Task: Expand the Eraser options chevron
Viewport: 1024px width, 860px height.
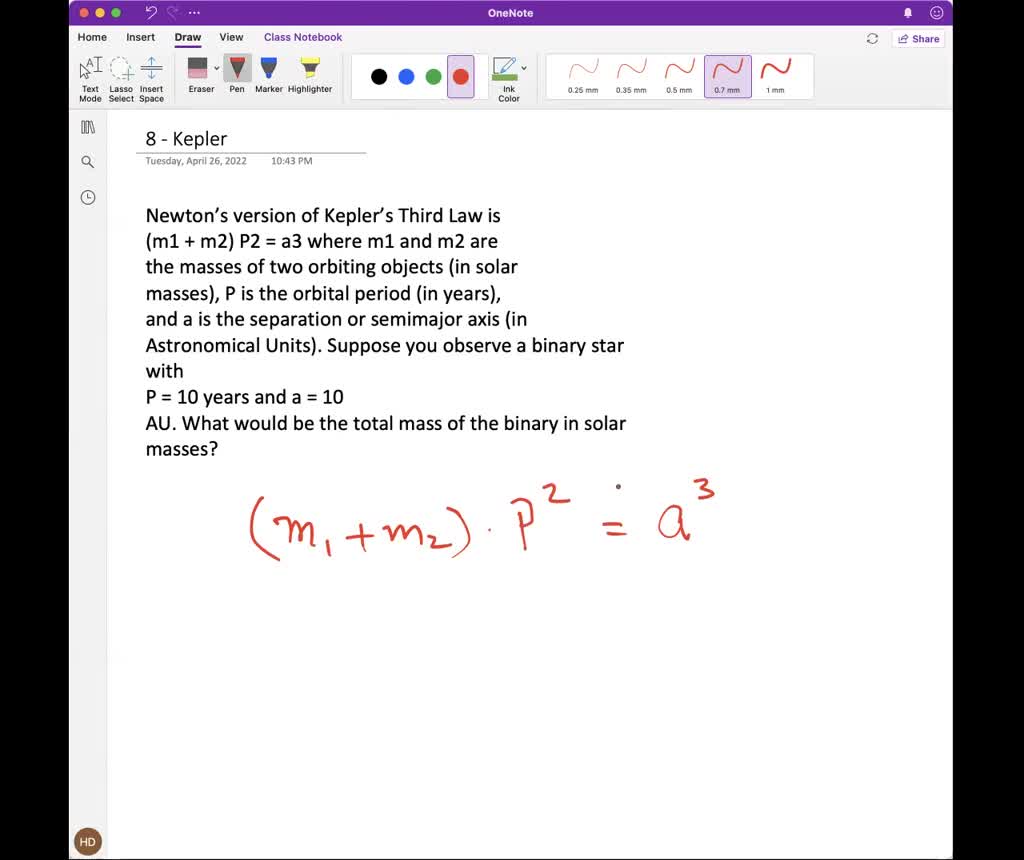Action: click(x=217, y=68)
